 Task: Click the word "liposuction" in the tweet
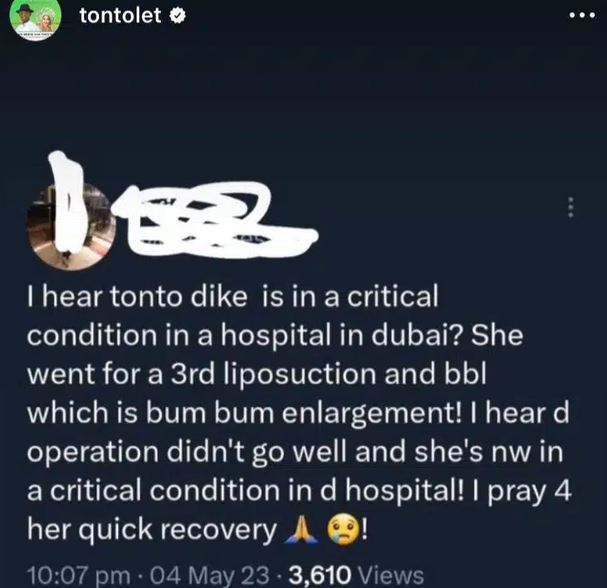click(x=300, y=375)
